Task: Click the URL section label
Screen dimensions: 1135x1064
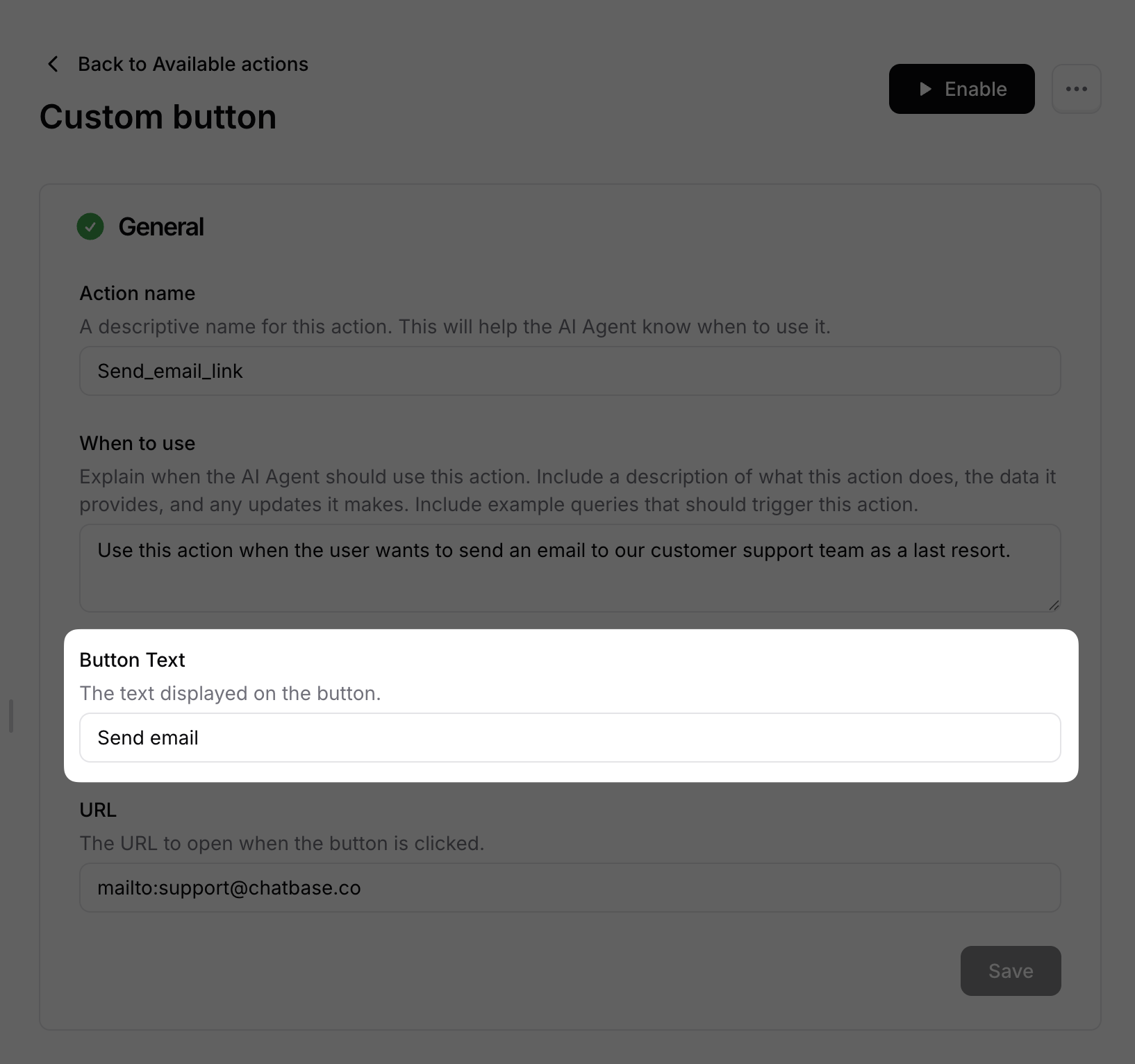Action: pyautogui.click(x=98, y=810)
